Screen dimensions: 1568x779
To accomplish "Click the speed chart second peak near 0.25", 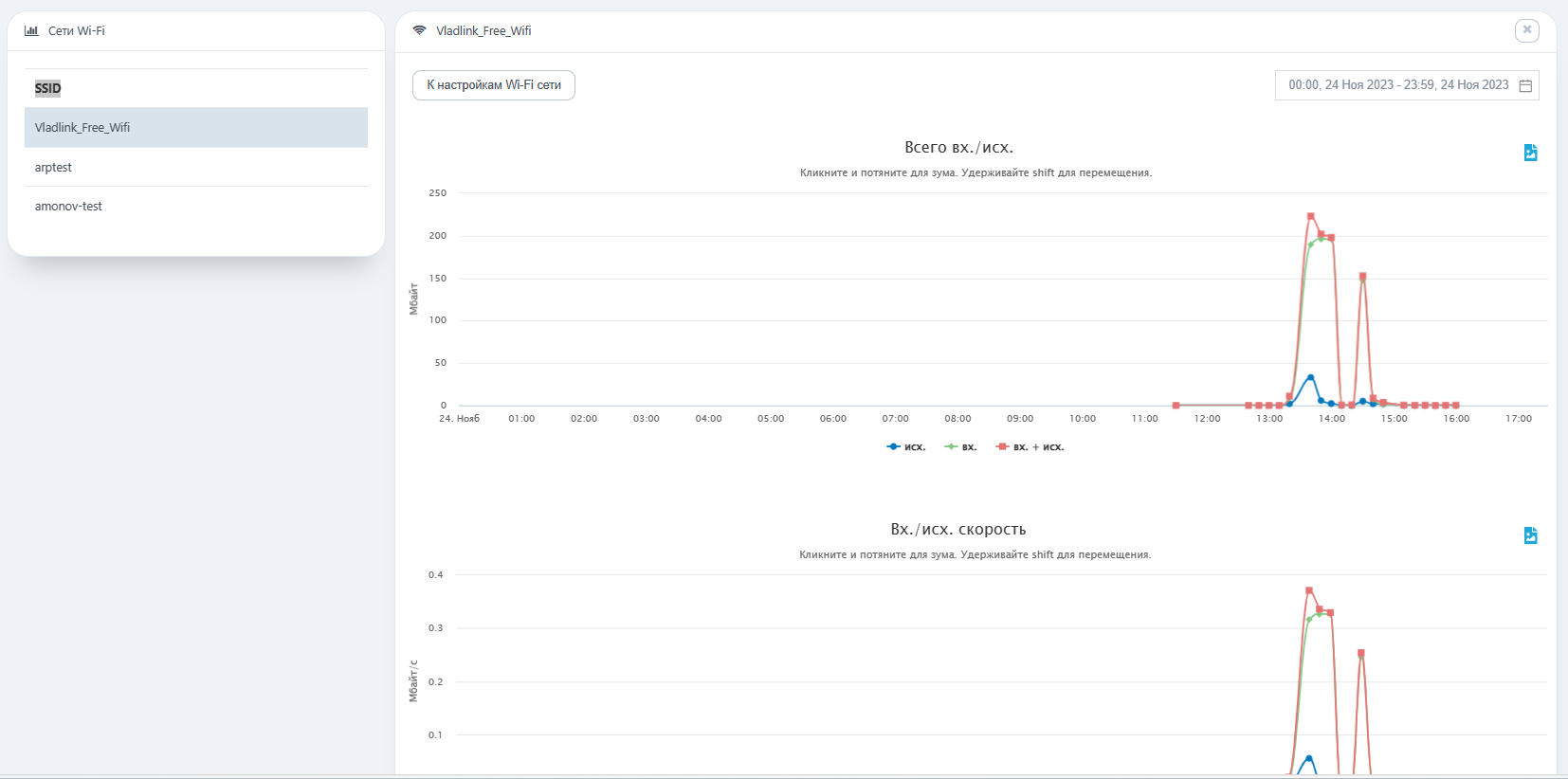I will (1361, 653).
